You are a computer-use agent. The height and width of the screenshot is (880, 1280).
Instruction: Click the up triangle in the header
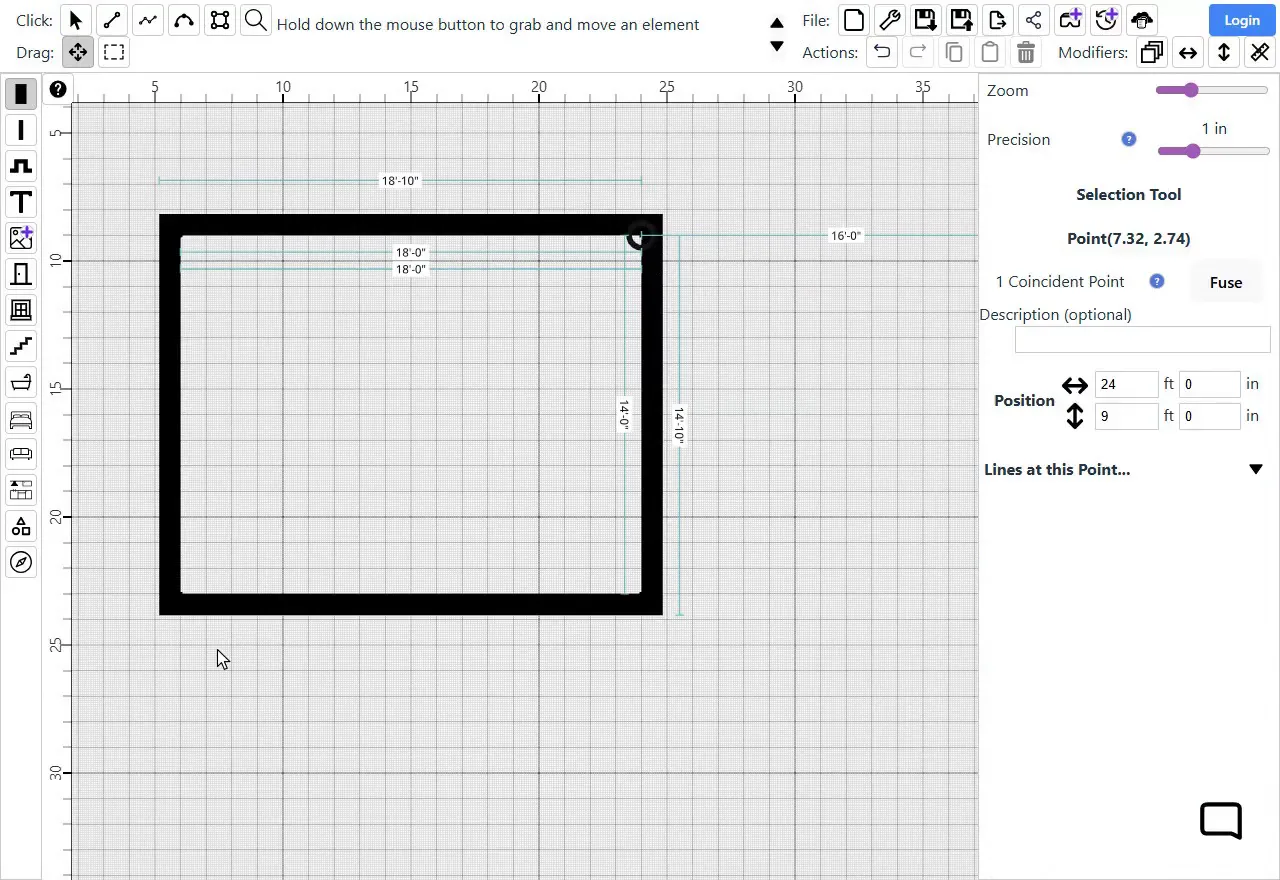tap(777, 23)
